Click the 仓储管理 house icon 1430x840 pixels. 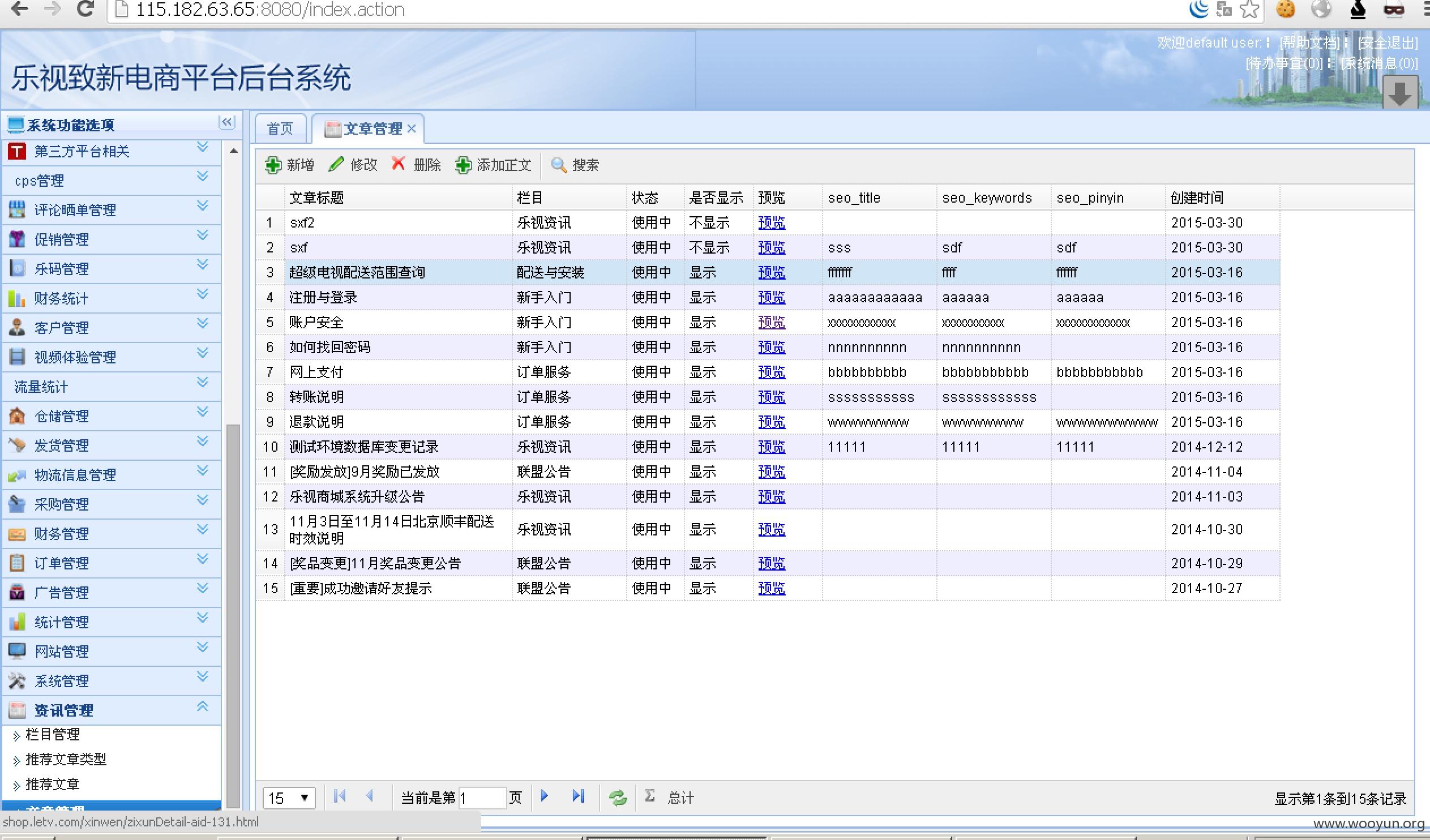coord(17,416)
